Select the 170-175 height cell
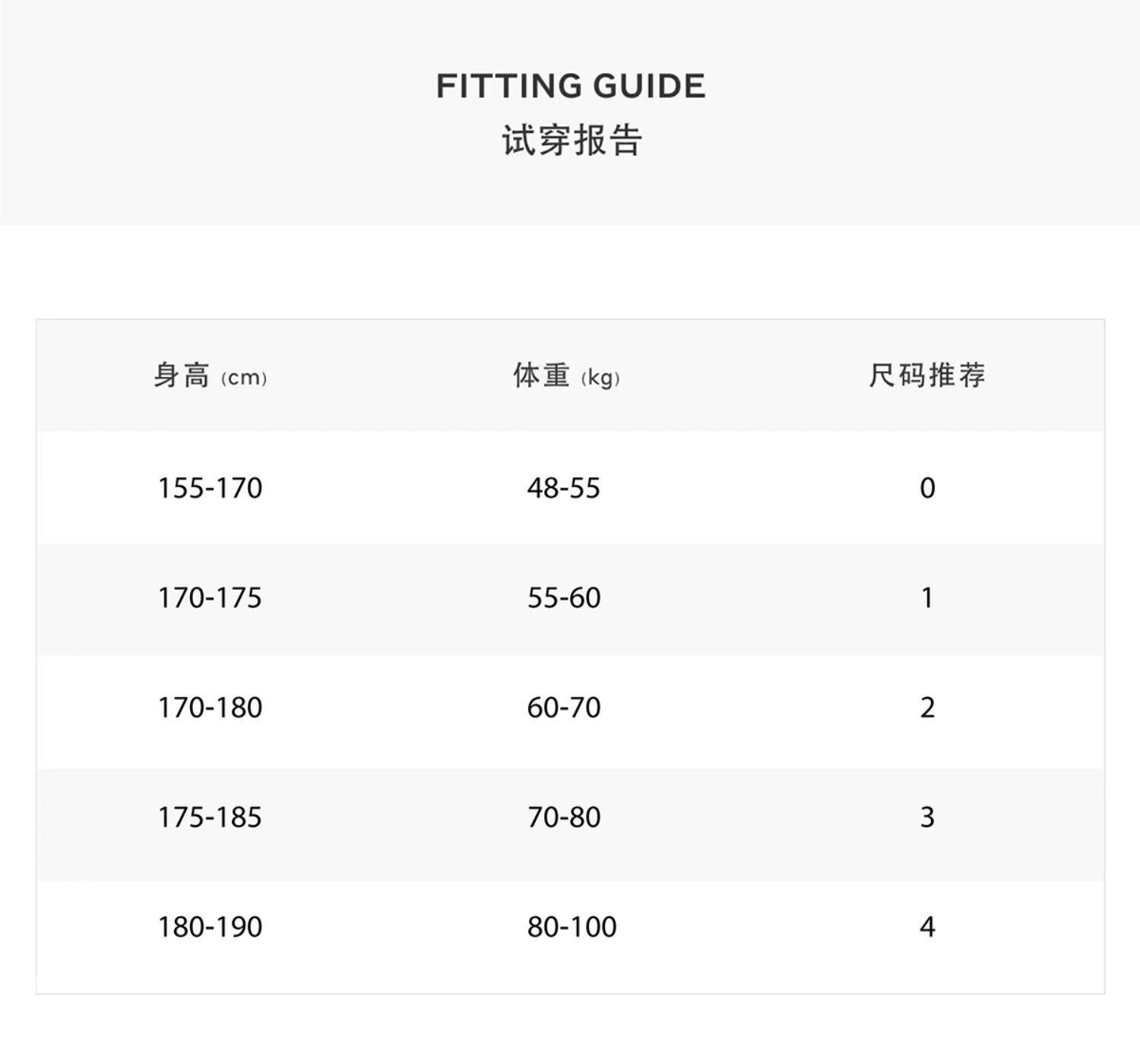 (210, 598)
